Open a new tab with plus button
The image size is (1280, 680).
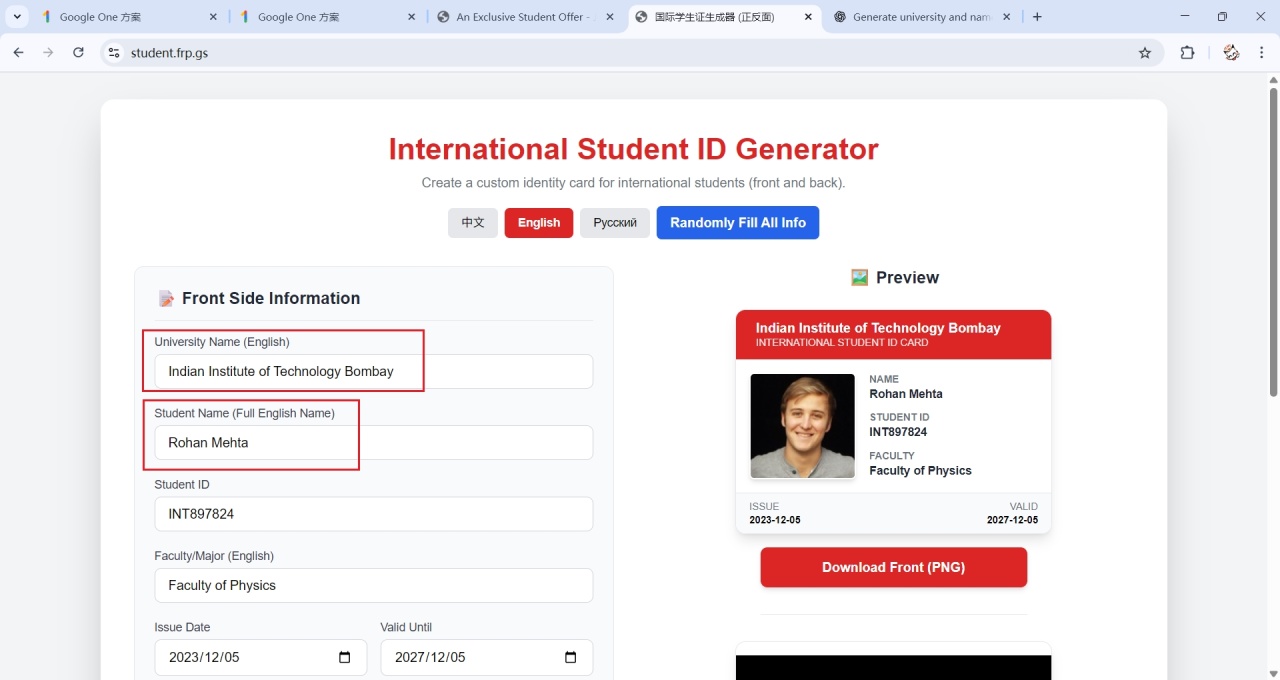1037,17
